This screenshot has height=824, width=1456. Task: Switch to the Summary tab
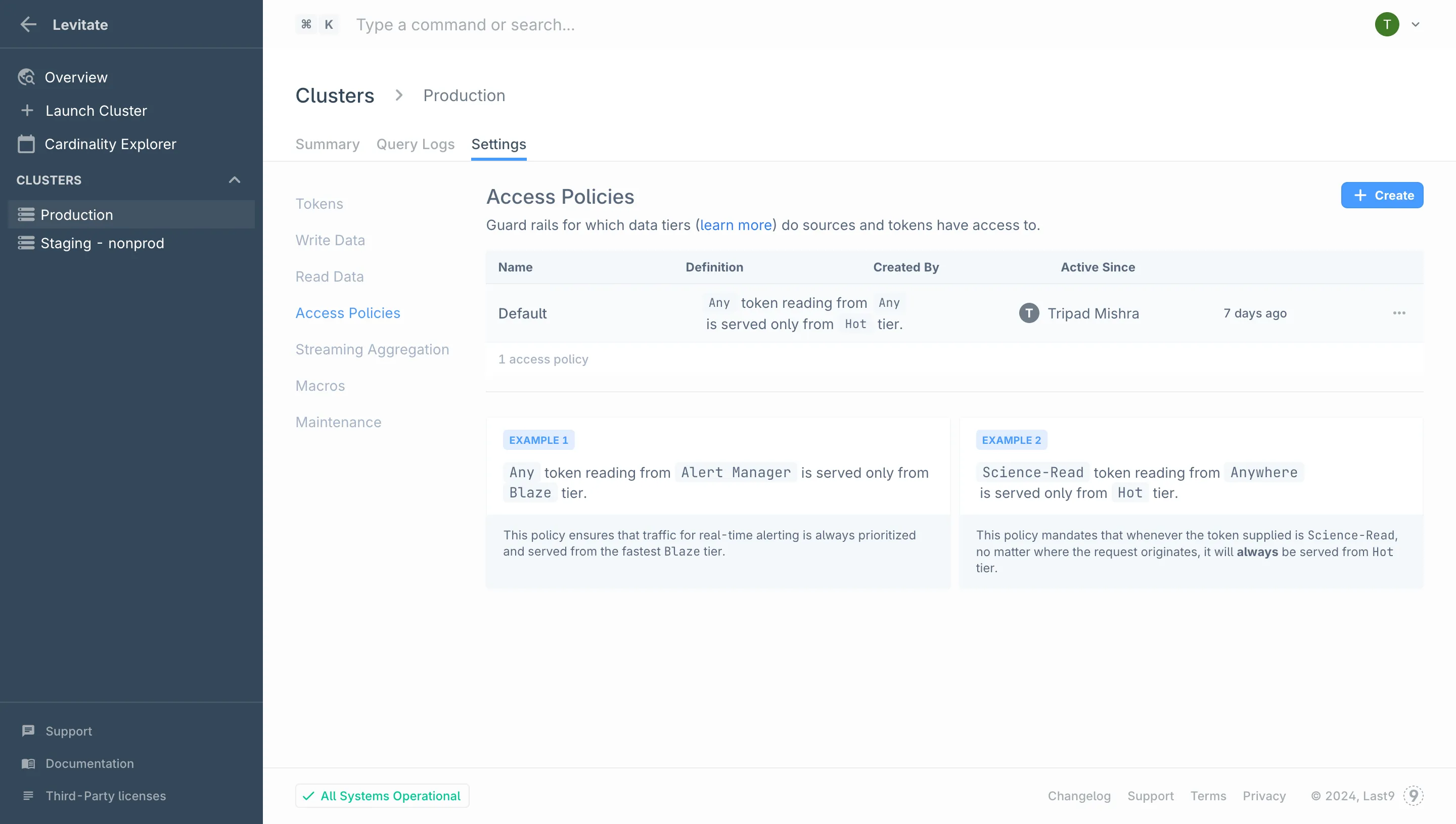tap(327, 144)
